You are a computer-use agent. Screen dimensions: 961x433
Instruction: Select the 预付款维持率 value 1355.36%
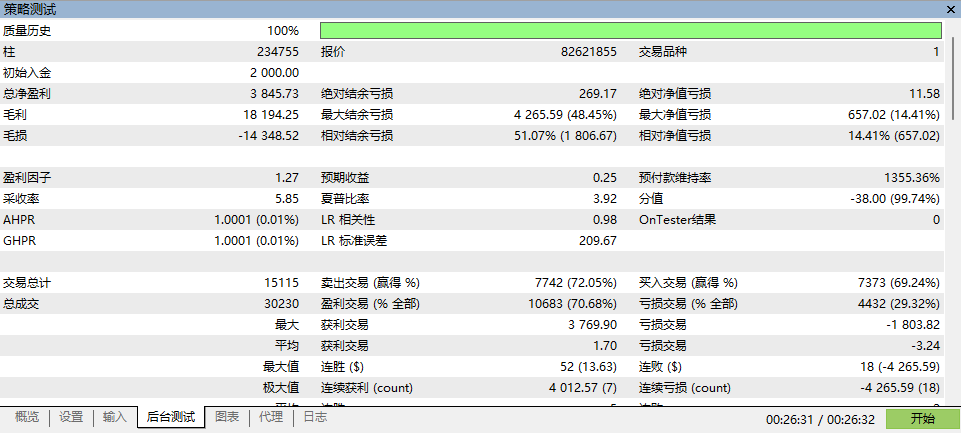[x=911, y=178]
